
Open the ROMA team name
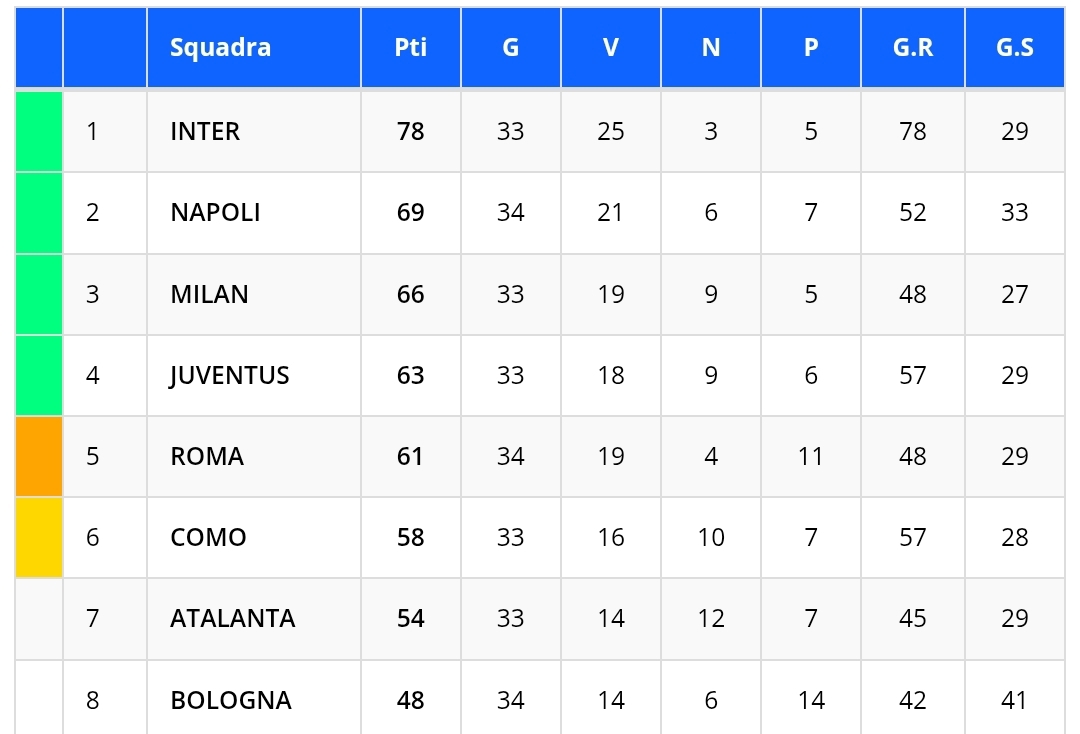pos(207,456)
